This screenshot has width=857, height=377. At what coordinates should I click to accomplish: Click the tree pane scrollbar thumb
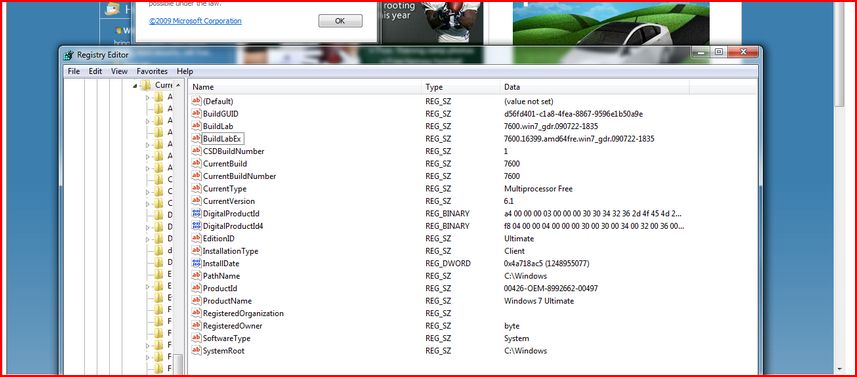[178, 364]
